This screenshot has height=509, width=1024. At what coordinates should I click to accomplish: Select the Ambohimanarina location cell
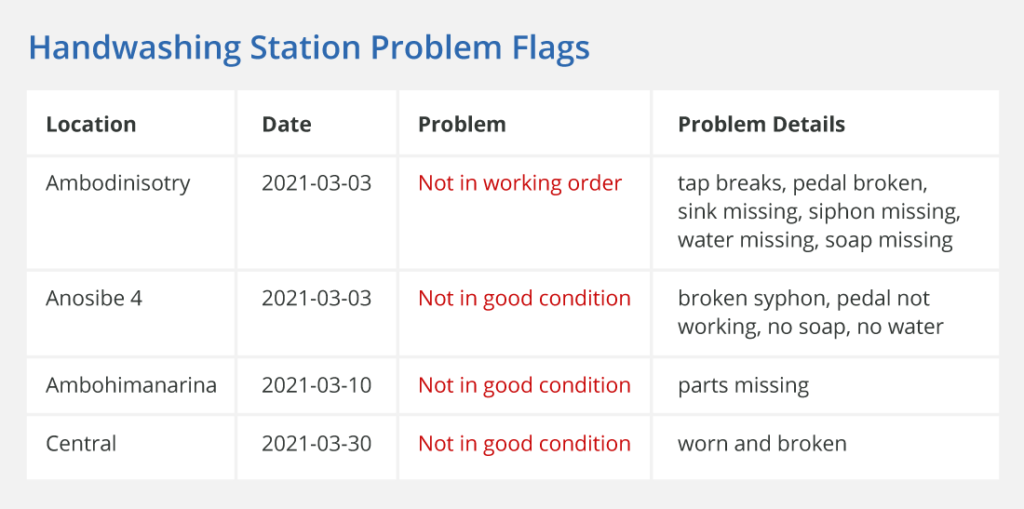[x=131, y=386]
